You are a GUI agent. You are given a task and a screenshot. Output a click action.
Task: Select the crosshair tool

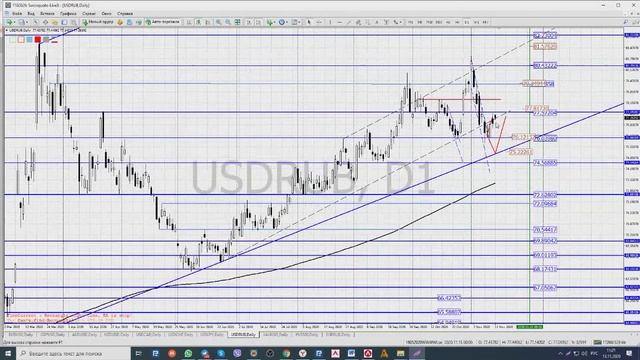click(319, 22)
